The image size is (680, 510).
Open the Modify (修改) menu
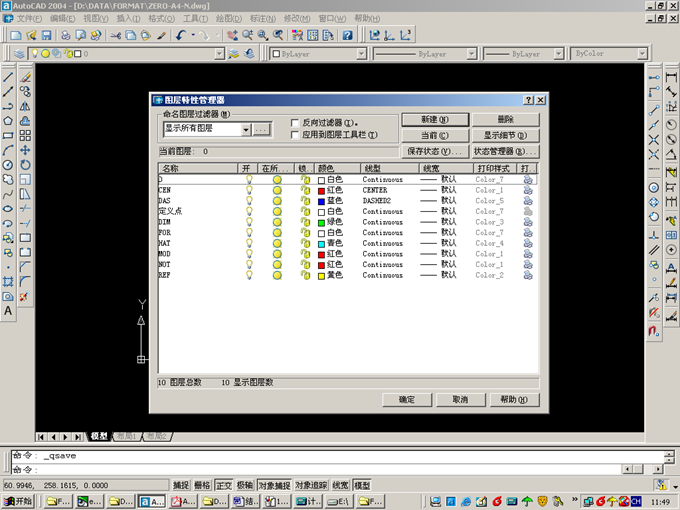297,19
